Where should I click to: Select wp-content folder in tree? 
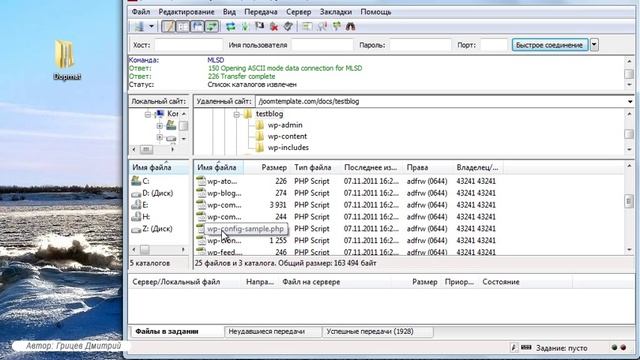point(287,136)
